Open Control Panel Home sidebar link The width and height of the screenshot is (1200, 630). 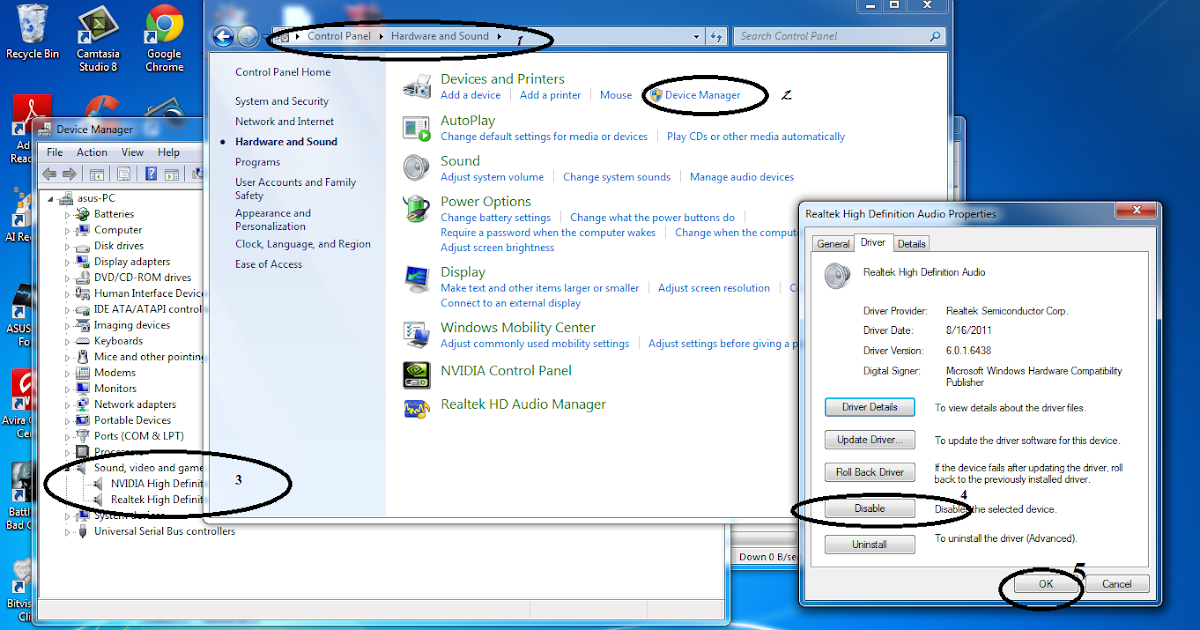click(x=283, y=72)
